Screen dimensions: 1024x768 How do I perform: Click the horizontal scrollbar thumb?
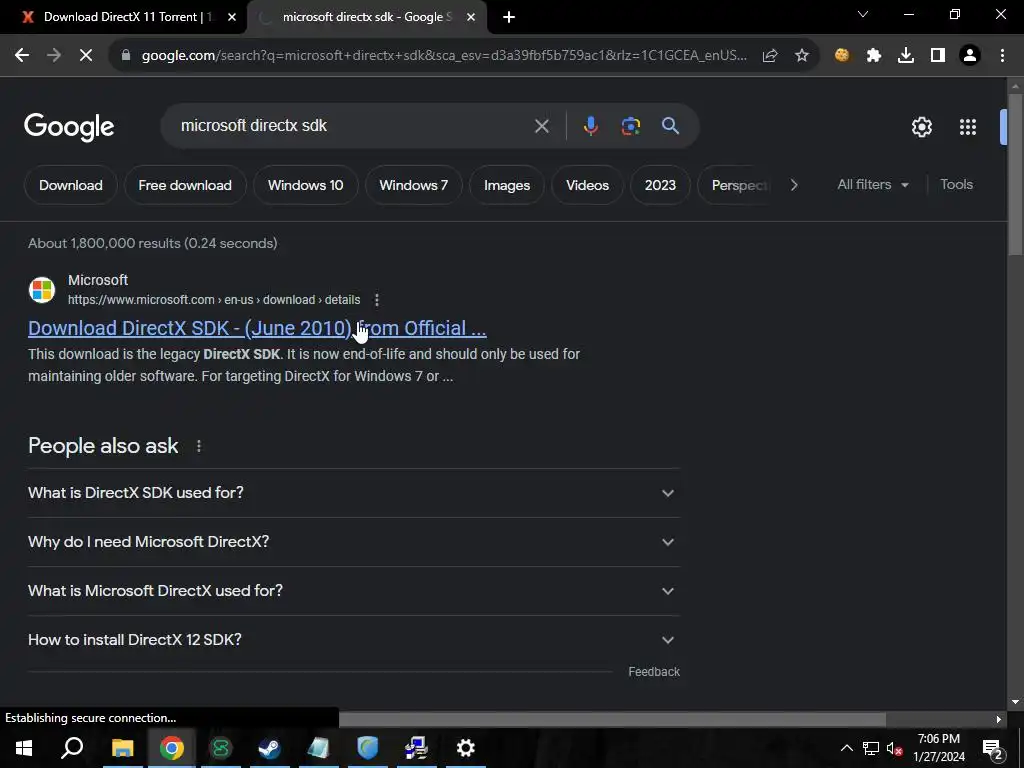pyautogui.click(x=612, y=720)
